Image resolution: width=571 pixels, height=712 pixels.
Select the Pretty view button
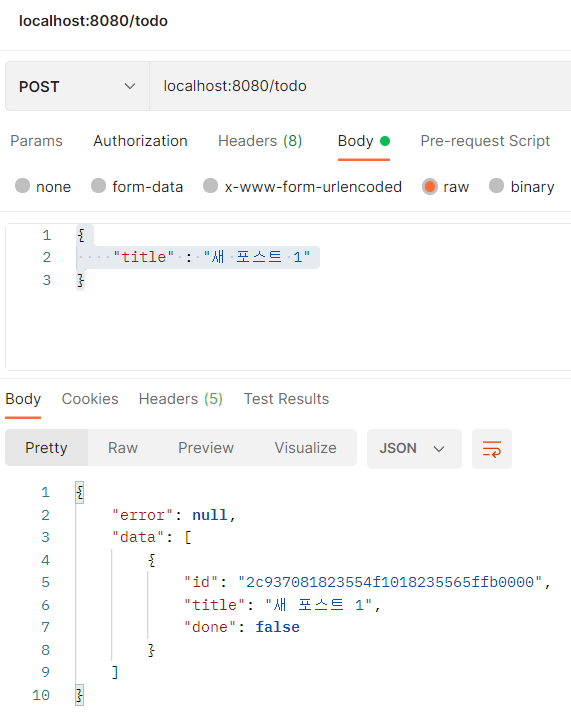point(46,448)
